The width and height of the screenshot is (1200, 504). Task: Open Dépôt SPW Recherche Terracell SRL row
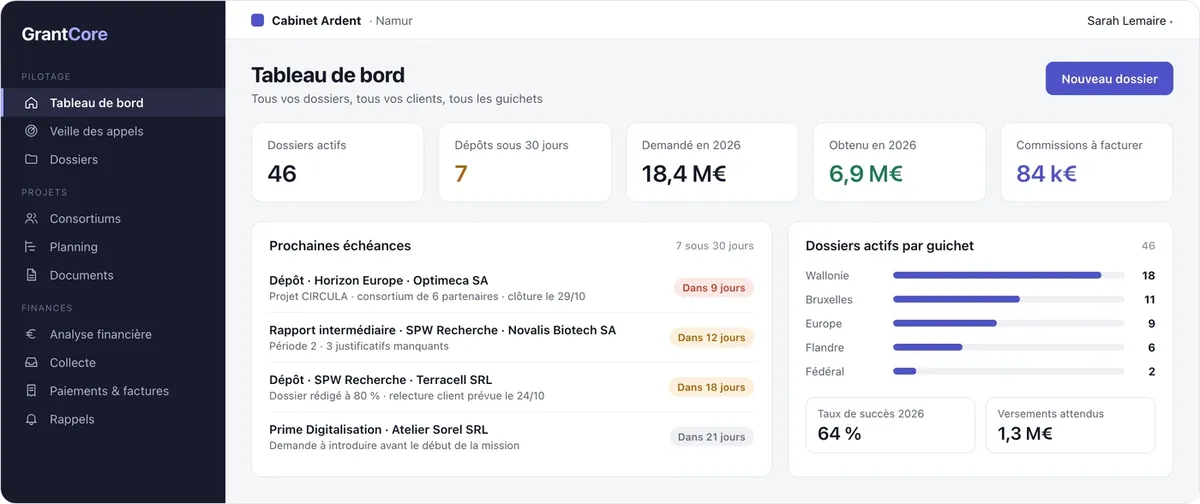(x=511, y=387)
